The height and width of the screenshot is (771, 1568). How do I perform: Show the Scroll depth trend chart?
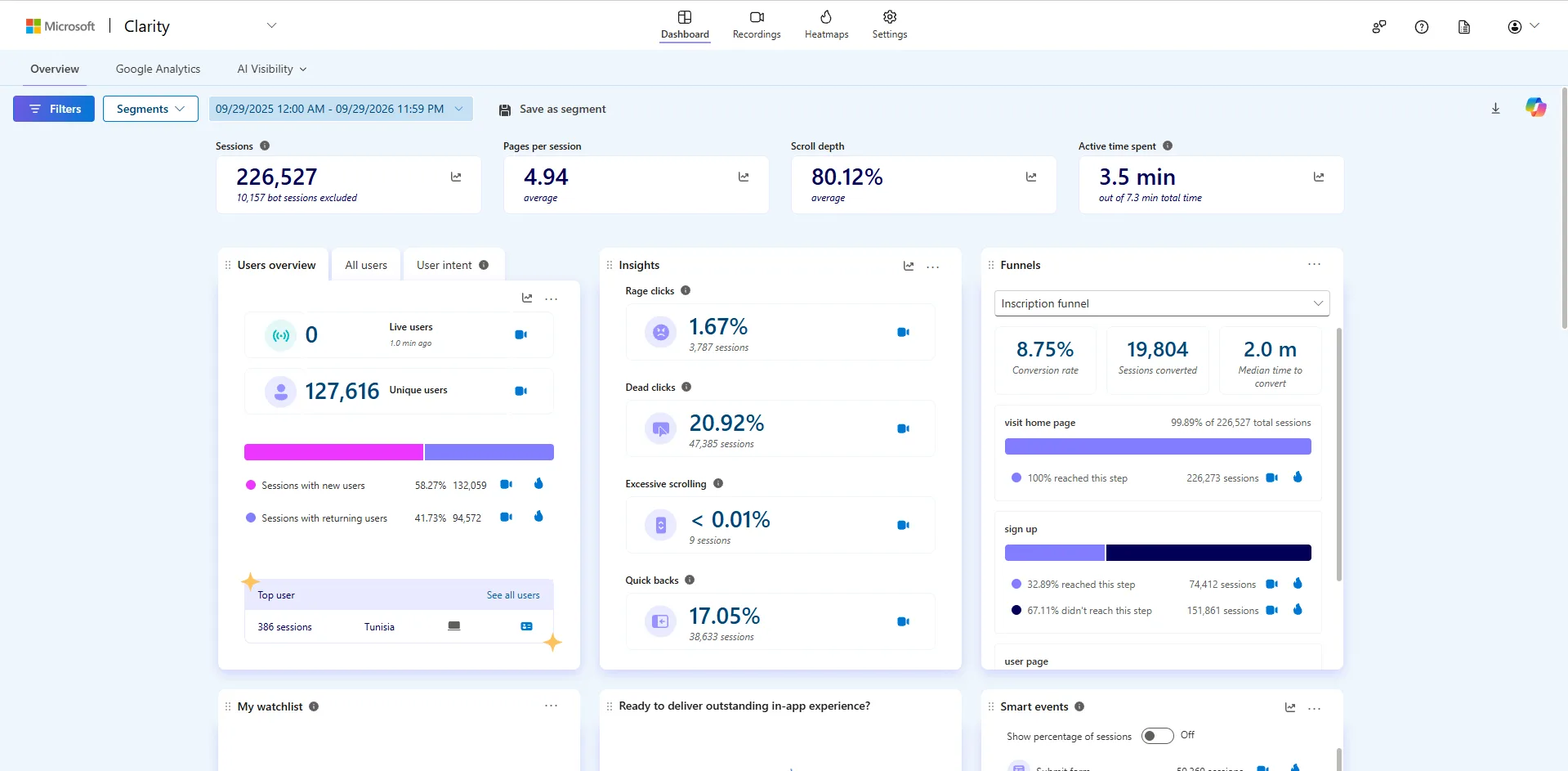(x=1031, y=177)
